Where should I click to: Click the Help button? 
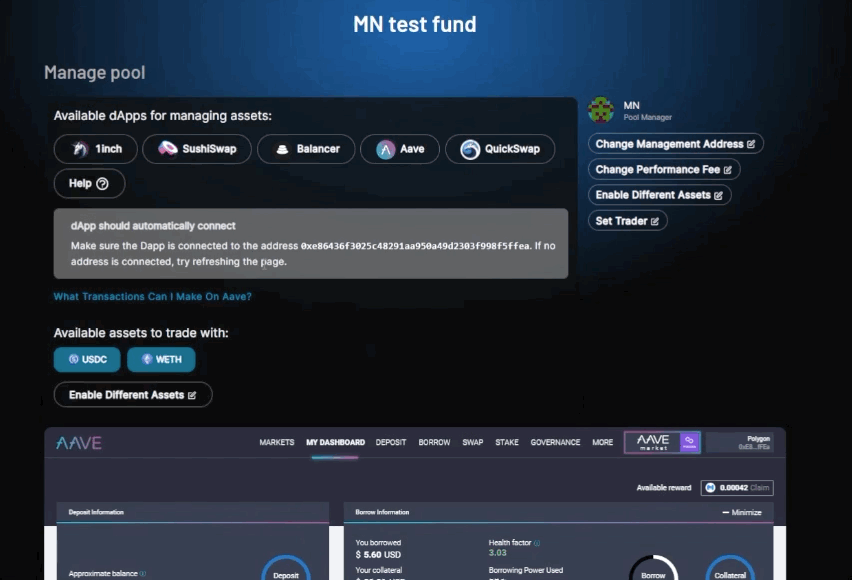click(x=89, y=184)
